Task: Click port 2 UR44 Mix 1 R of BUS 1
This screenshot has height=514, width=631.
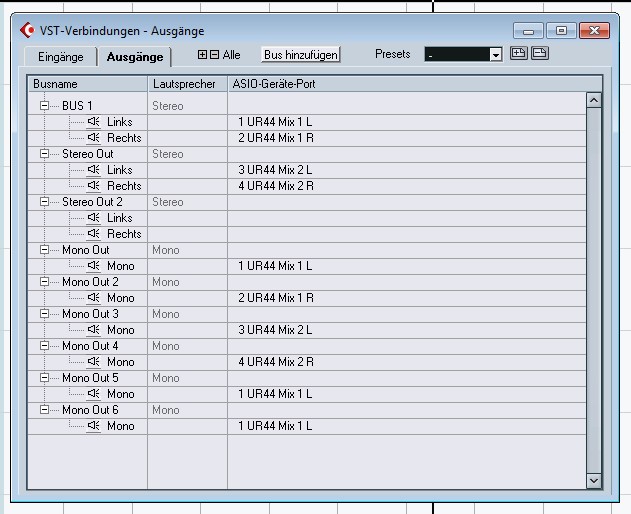Action: coord(276,138)
